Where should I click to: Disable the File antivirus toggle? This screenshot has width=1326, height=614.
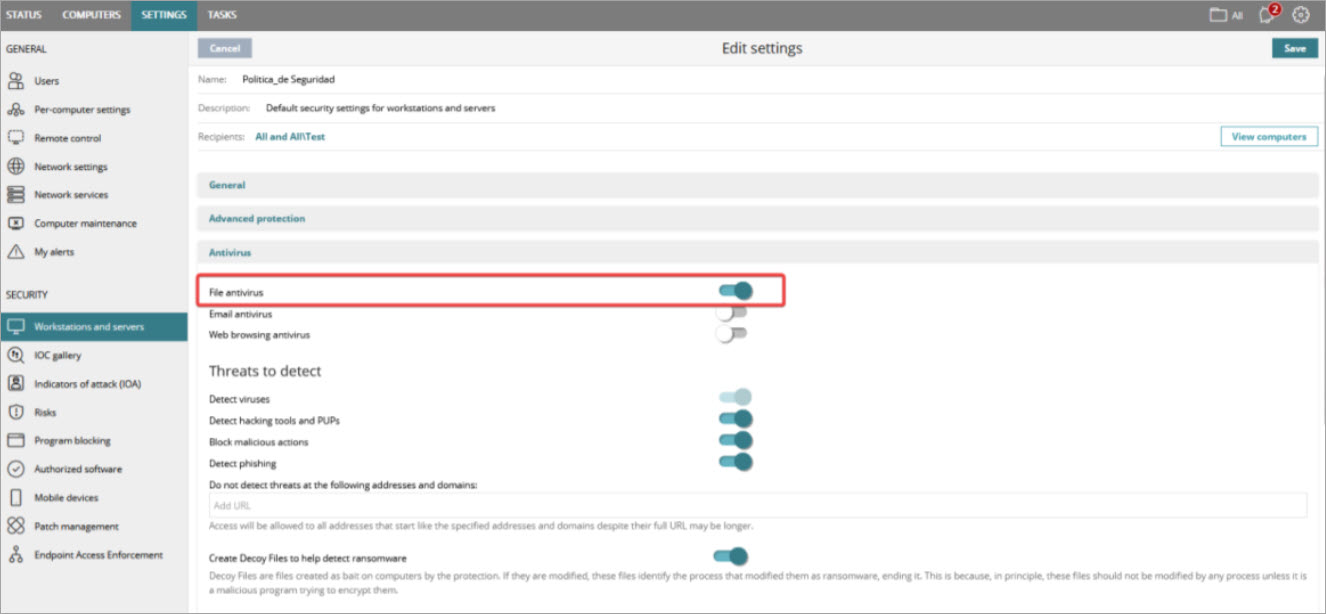(736, 290)
